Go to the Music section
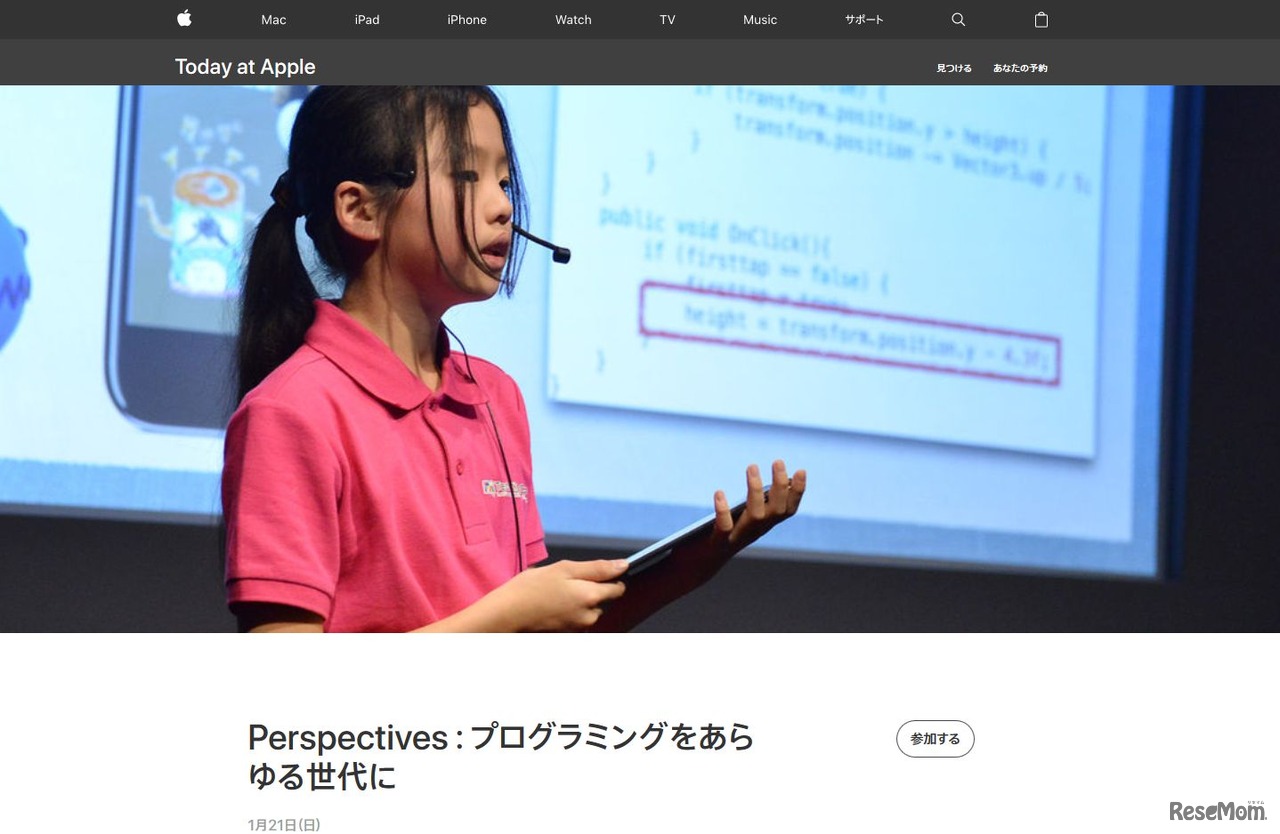The height and width of the screenshot is (834, 1280). 759,19
